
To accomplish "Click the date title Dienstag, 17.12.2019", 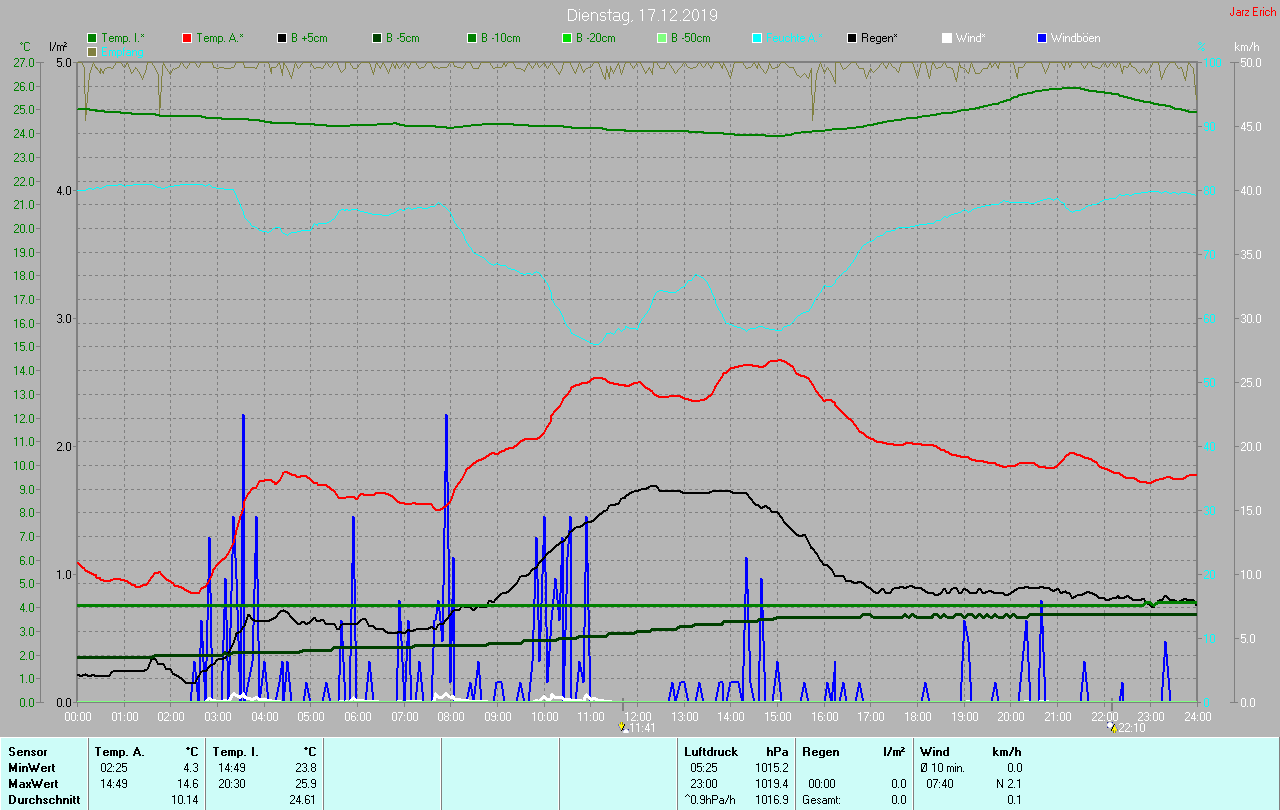I will point(641,15).
